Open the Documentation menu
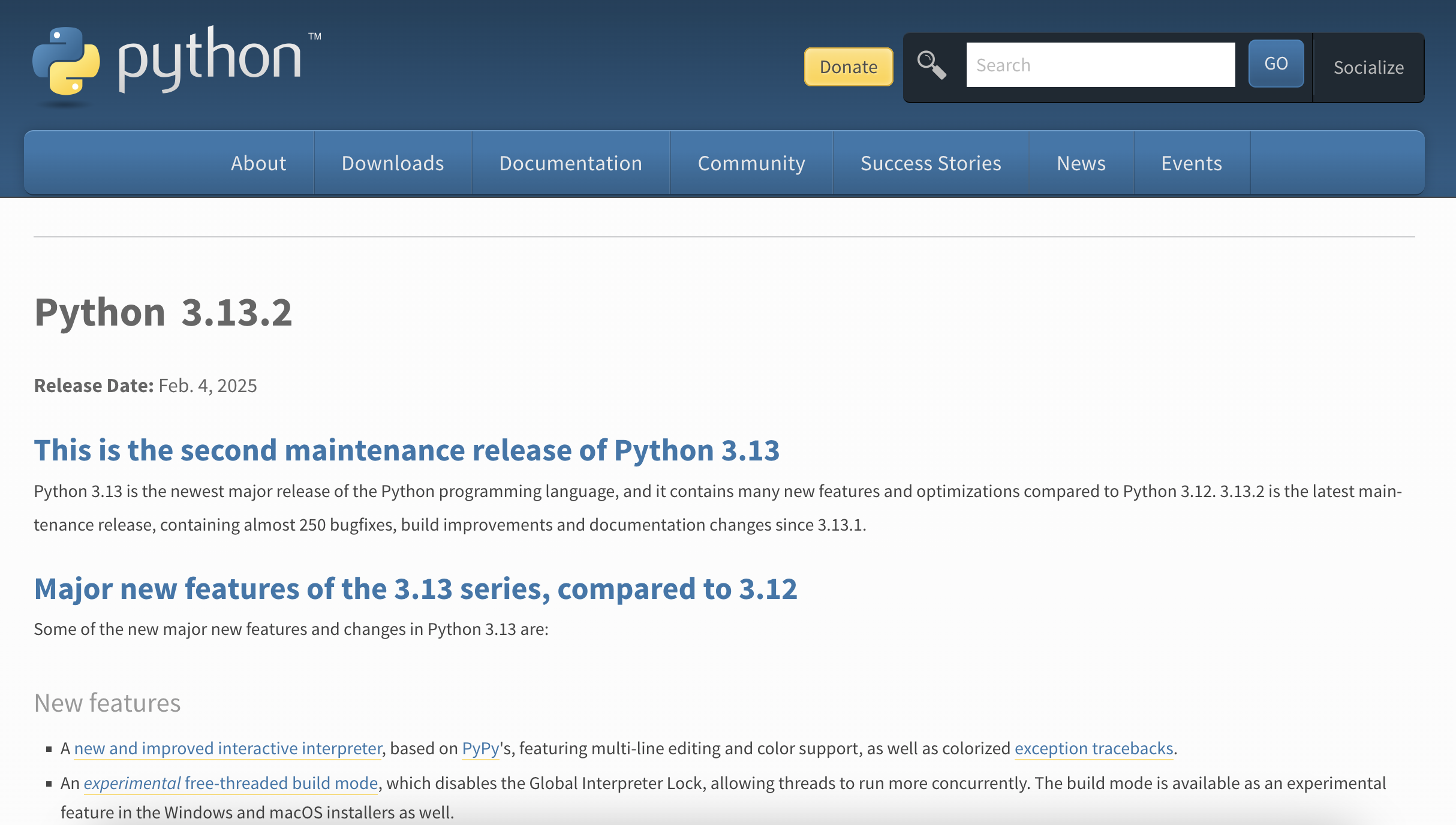1456x825 pixels. (x=571, y=163)
